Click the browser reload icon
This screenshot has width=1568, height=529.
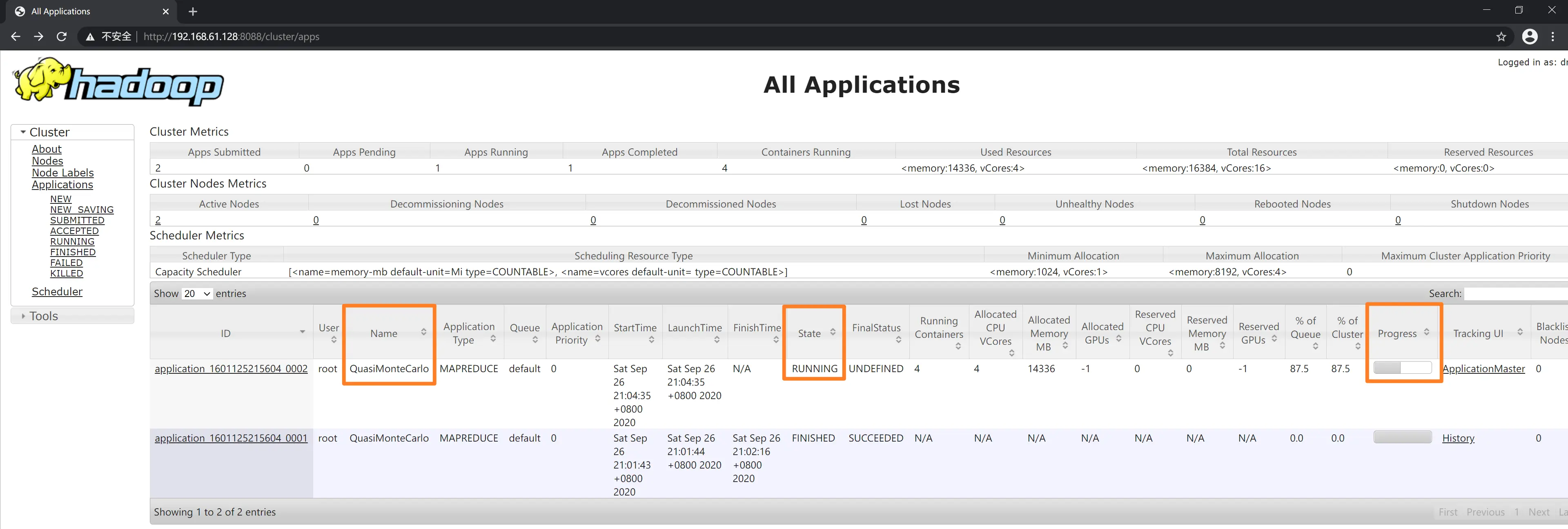pyautogui.click(x=62, y=36)
